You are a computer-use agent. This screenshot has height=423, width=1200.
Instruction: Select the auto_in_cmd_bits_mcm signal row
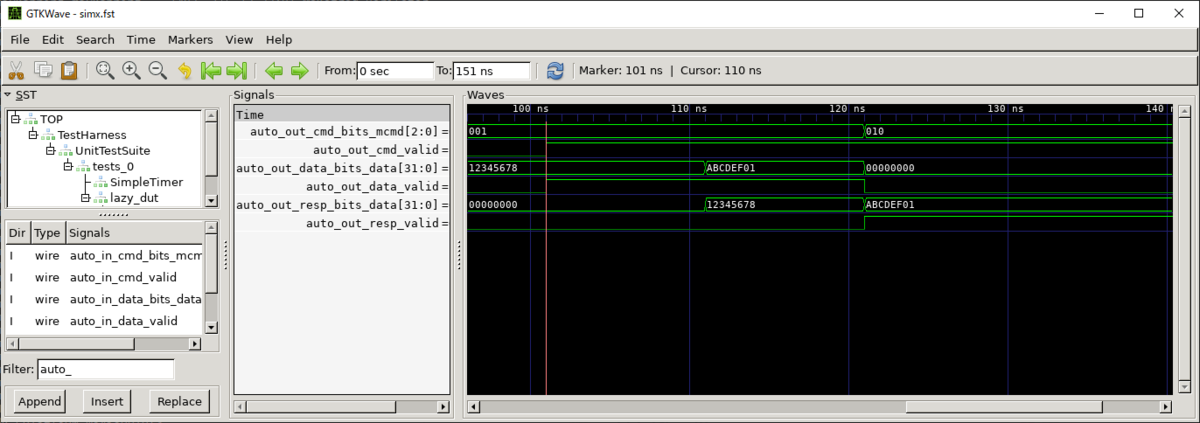104,255
